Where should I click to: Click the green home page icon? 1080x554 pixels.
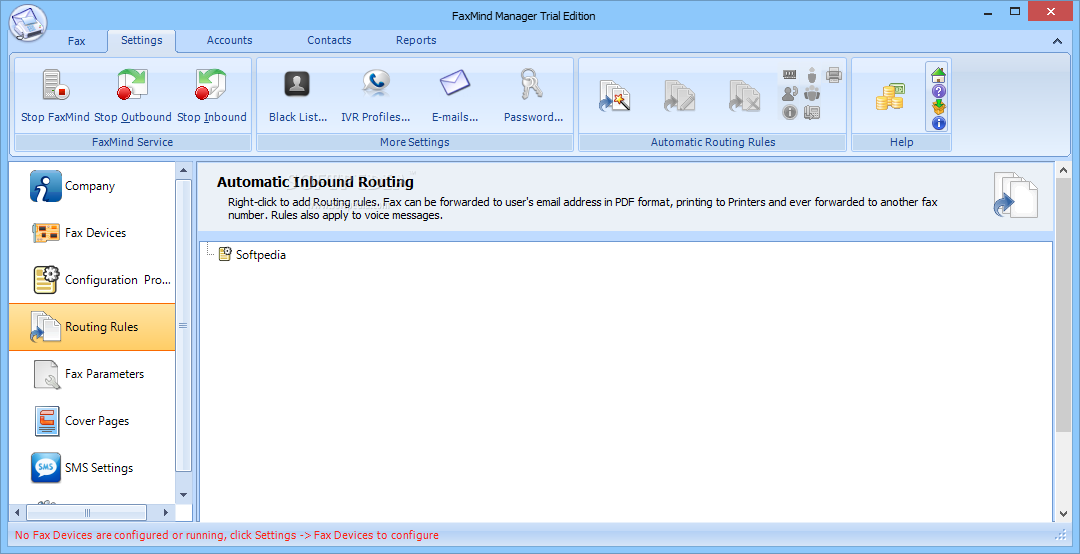(938, 74)
